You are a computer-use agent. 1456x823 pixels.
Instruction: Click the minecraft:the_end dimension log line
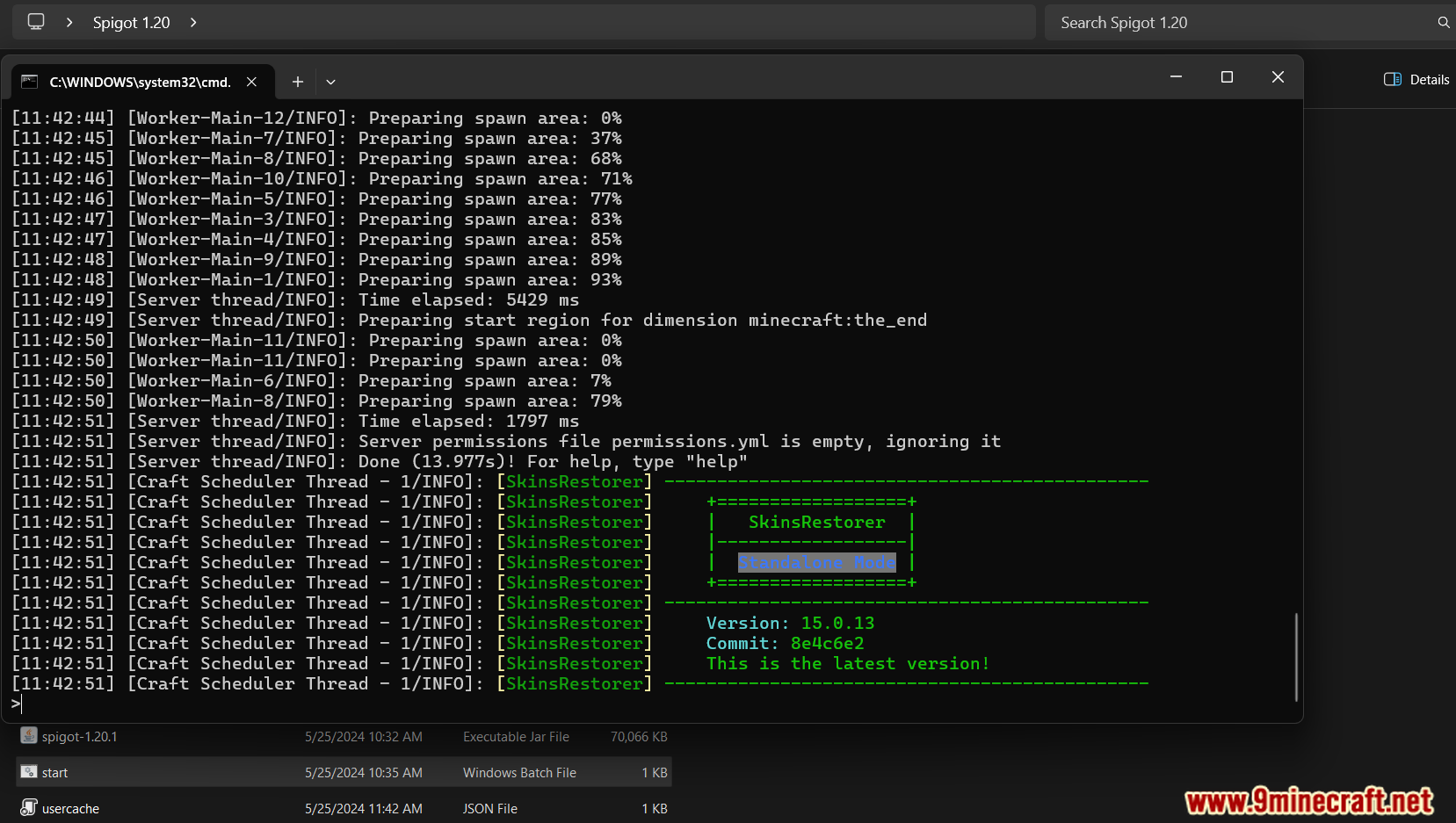coord(469,321)
